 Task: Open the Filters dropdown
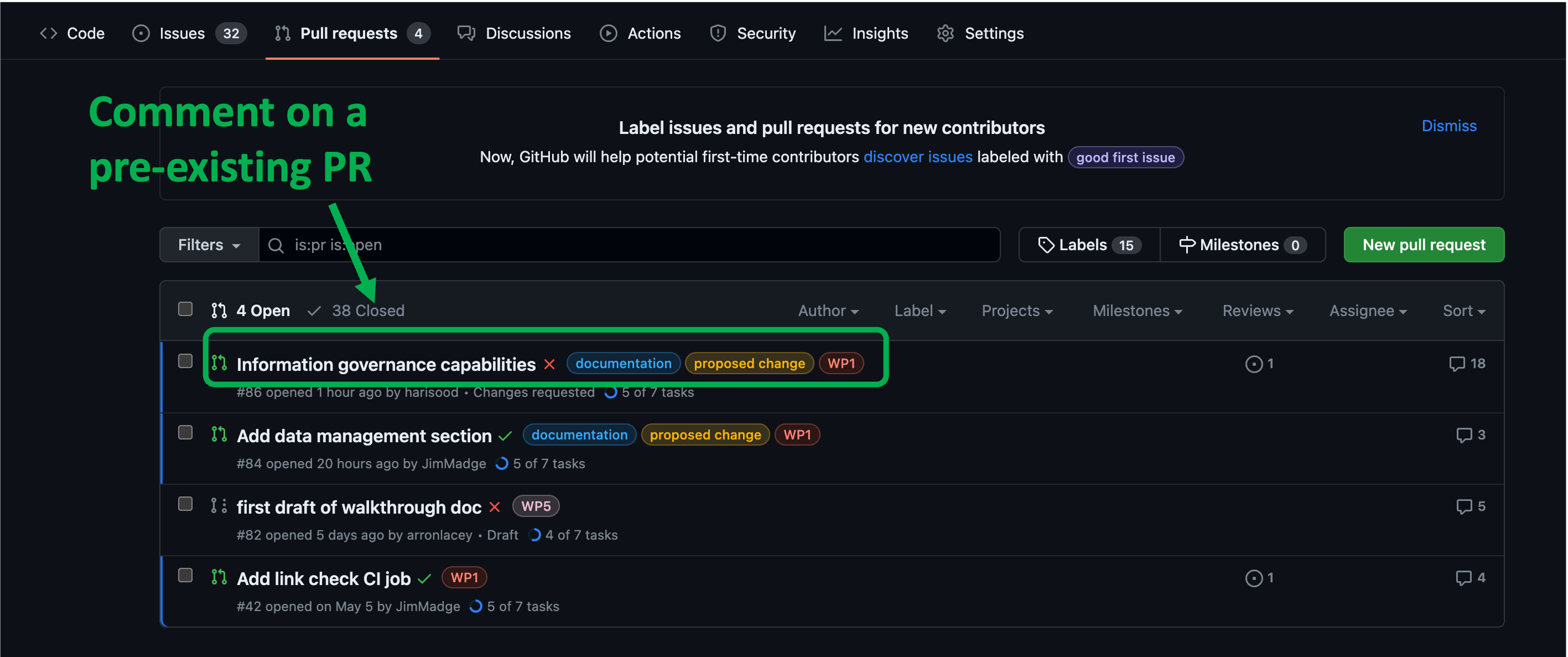point(209,245)
